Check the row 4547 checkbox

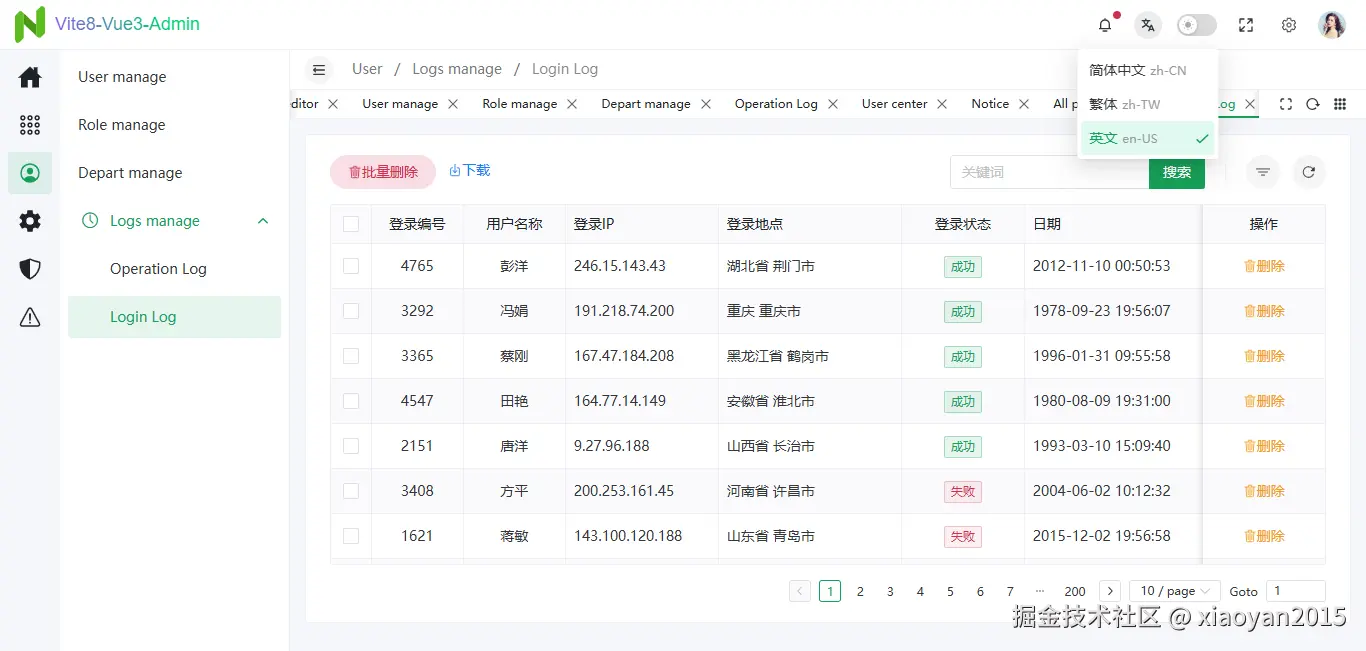[x=351, y=401]
